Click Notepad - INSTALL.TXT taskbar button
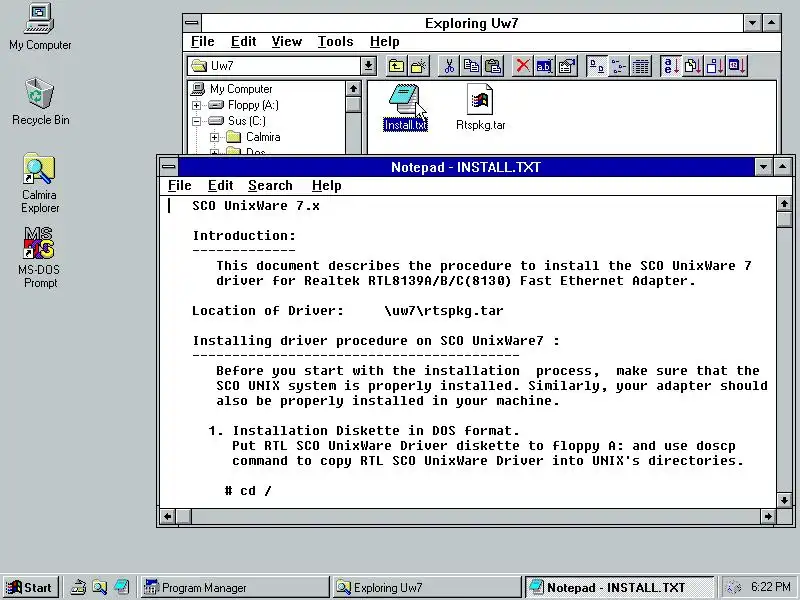 pos(620,588)
